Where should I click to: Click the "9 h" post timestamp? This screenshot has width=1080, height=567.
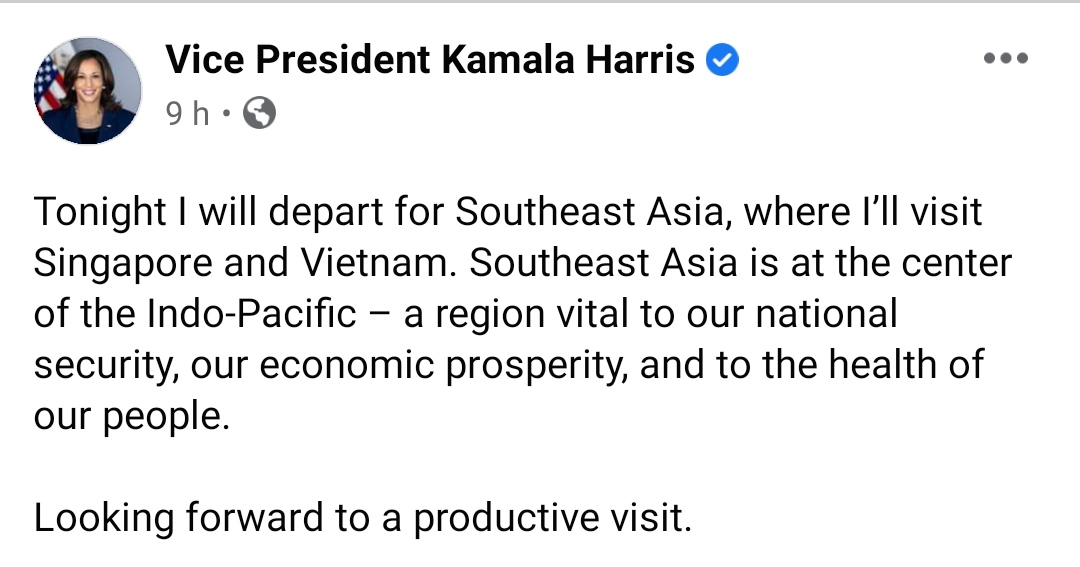pos(187,113)
